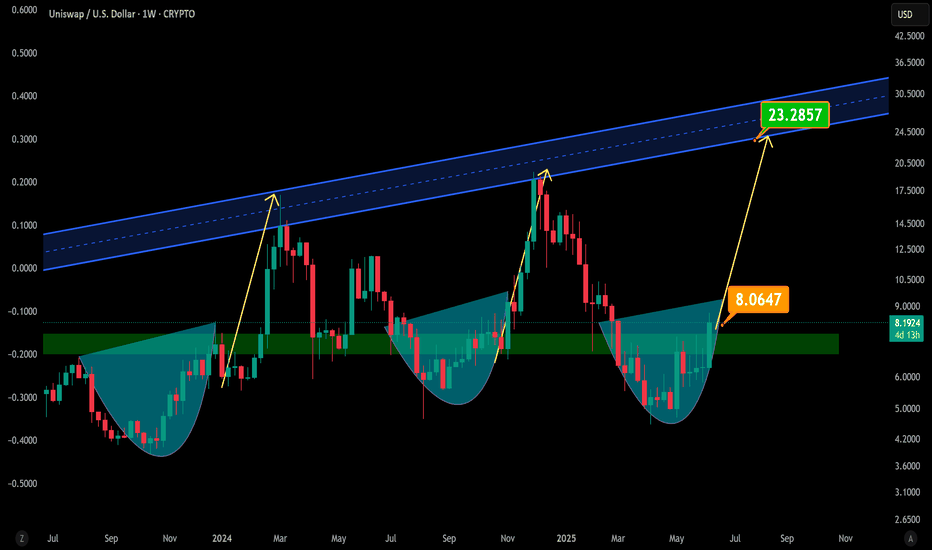Click the 0.0000 value on the left scale
Viewport: 932px width, 550px height.
[x=24, y=268]
